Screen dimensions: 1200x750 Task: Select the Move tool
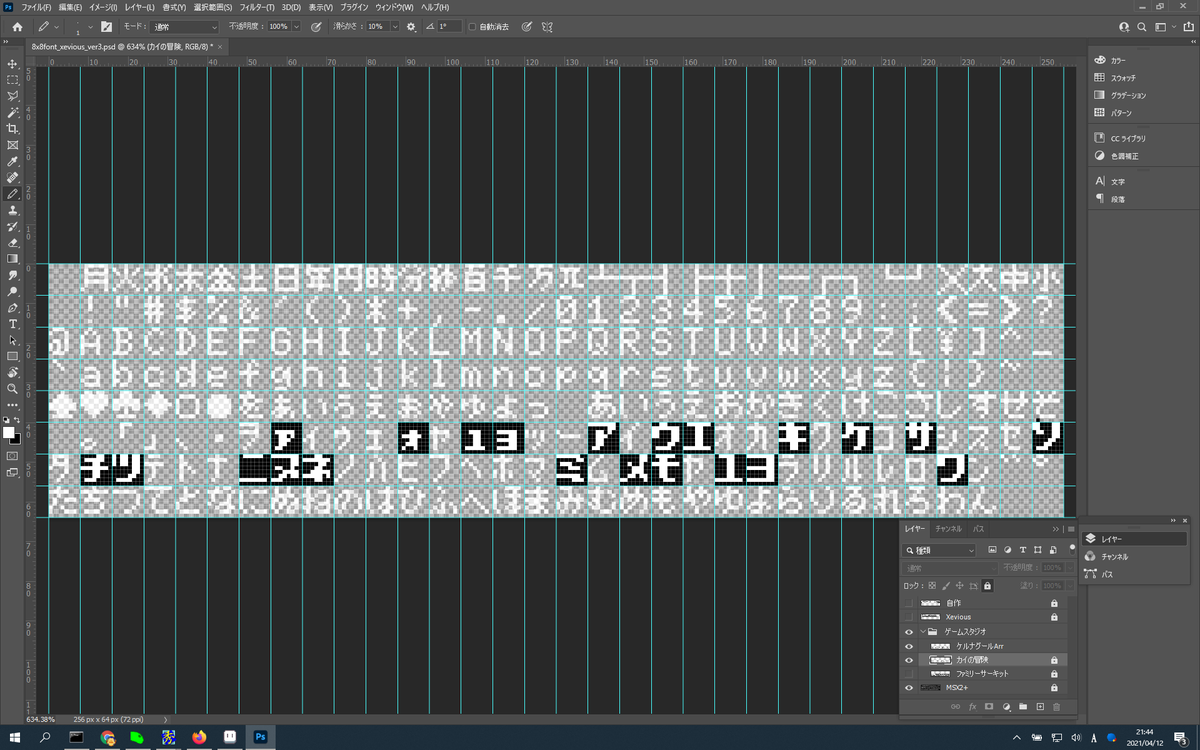13,63
